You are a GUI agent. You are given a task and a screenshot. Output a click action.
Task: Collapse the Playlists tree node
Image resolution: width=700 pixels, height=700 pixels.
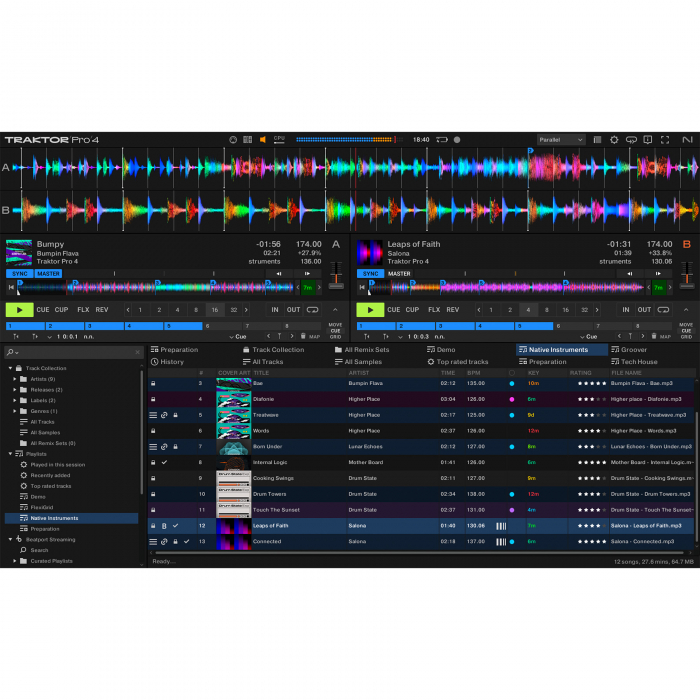(x=9, y=454)
